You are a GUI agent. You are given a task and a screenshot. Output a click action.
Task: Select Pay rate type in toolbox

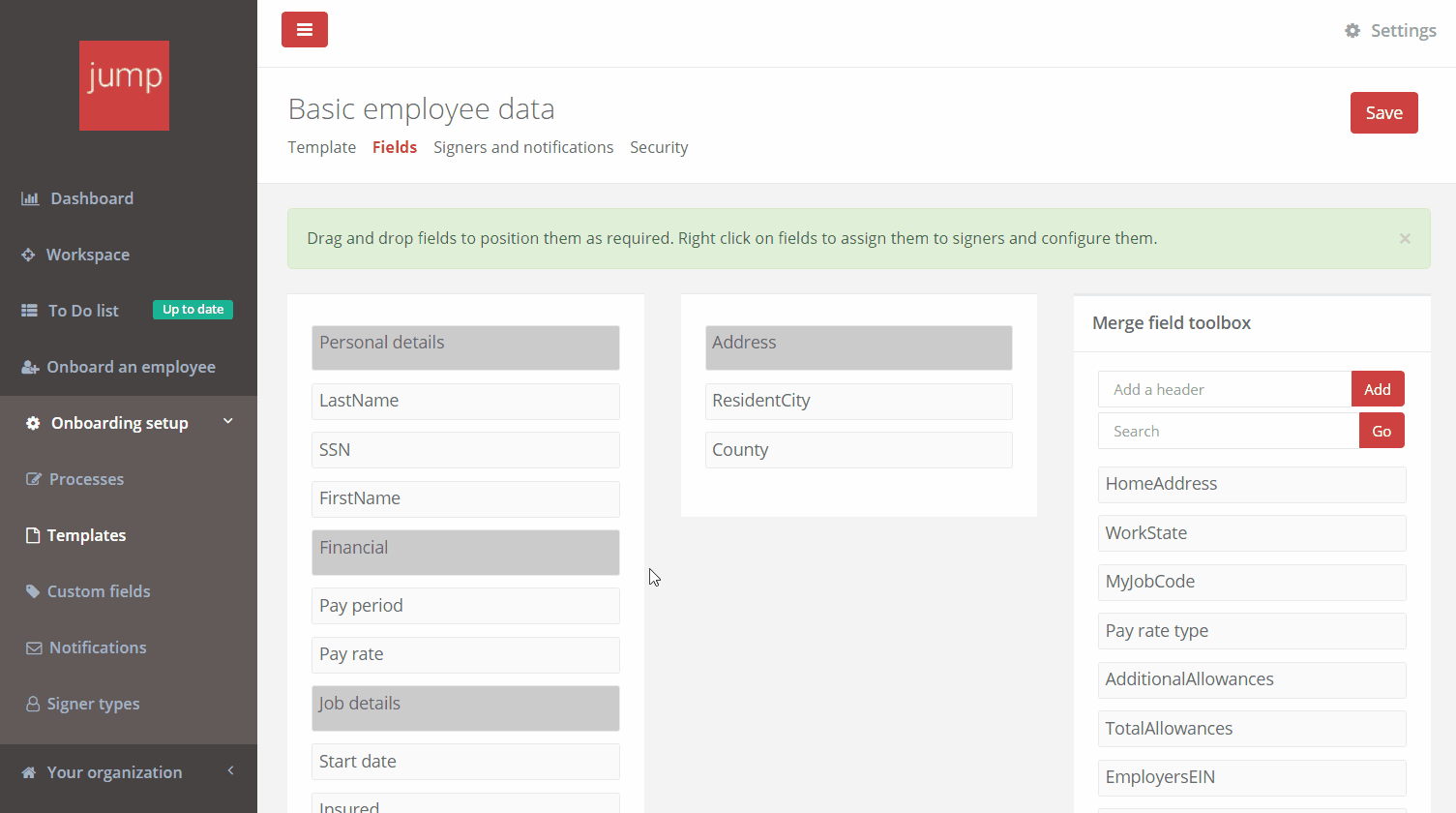(1252, 631)
